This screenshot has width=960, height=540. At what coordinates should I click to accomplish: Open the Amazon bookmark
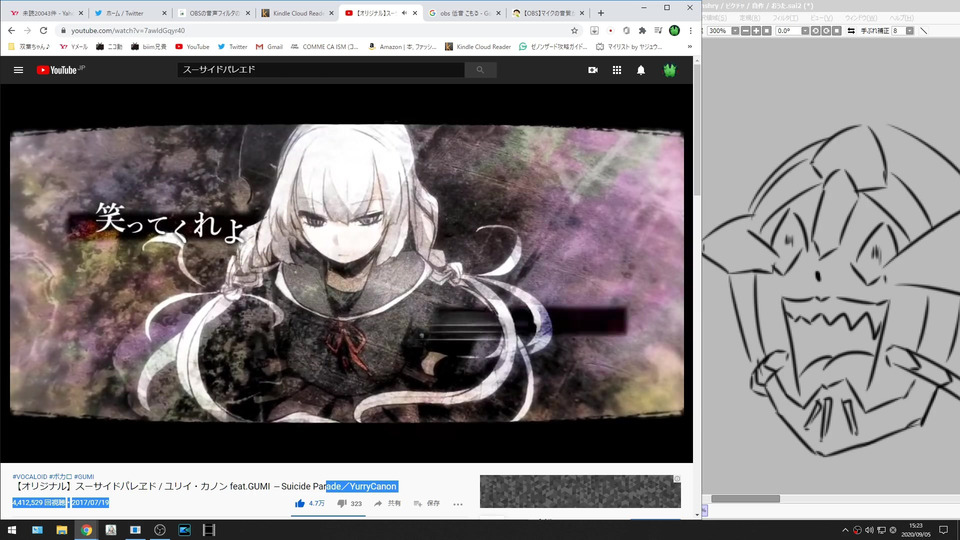(x=402, y=47)
